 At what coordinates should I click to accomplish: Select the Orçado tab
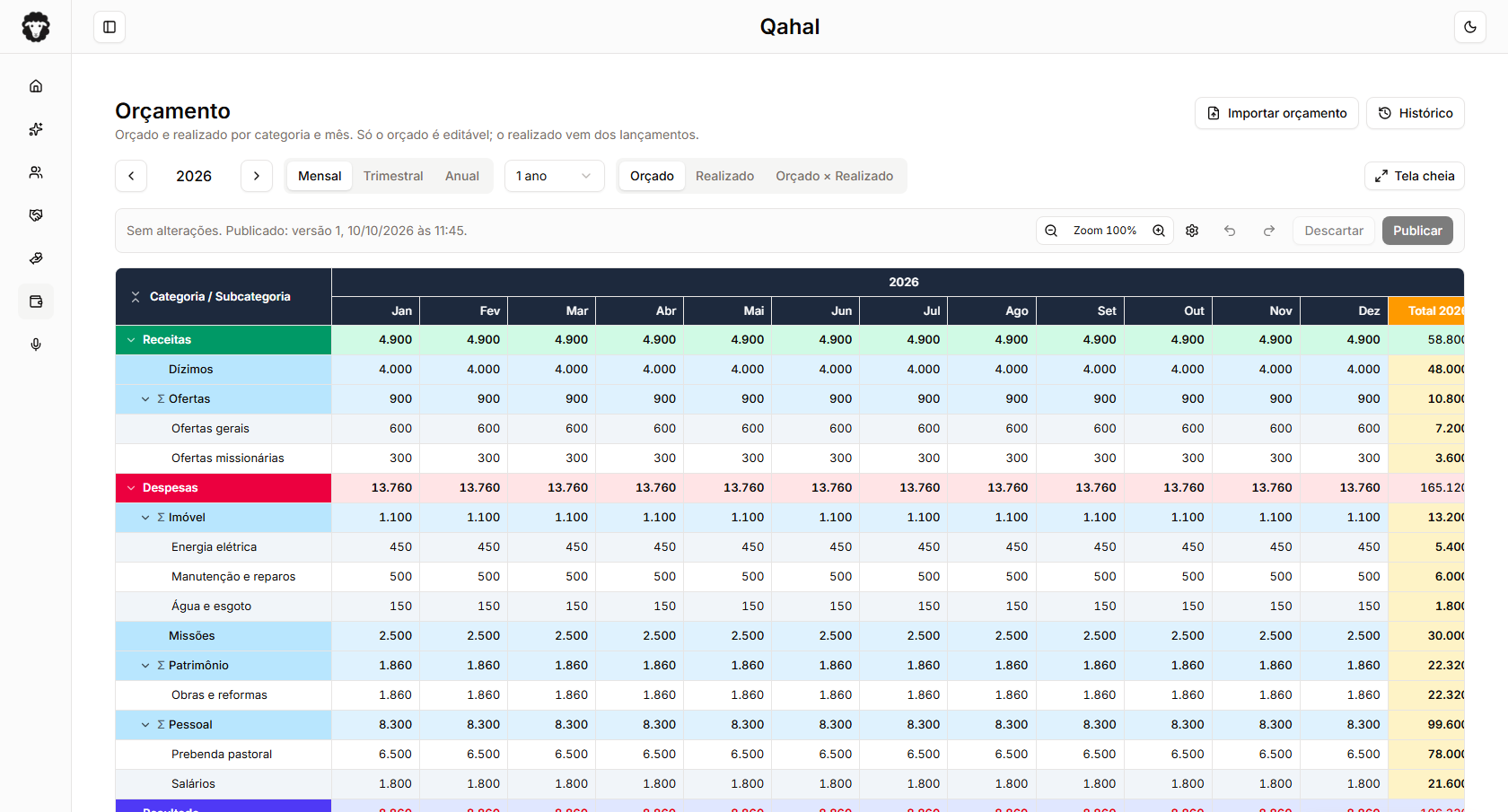[x=652, y=176]
